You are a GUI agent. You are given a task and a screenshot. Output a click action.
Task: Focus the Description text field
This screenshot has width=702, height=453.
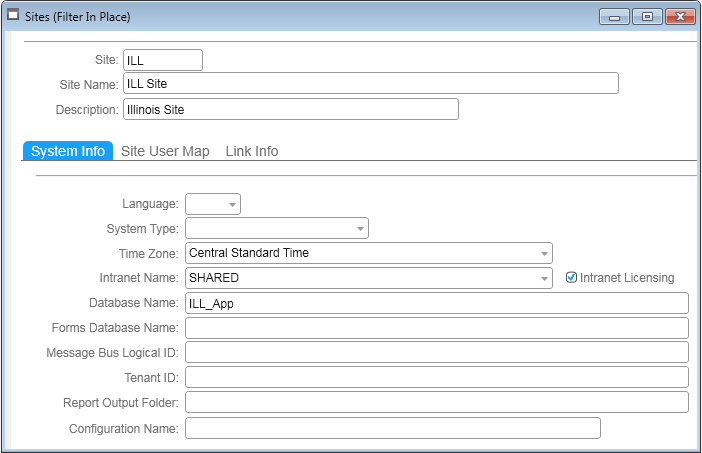pos(290,109)
